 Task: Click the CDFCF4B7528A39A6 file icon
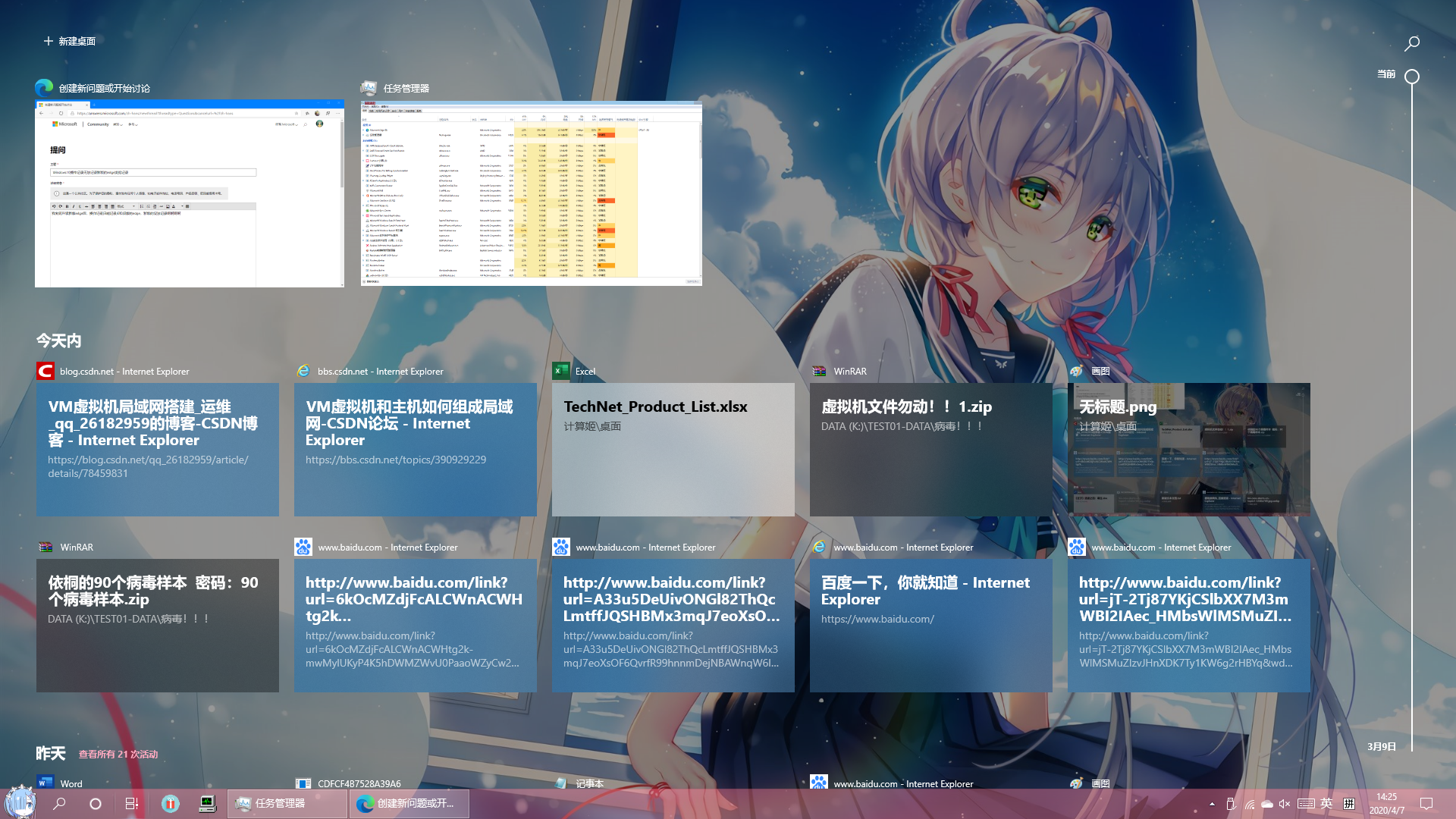[x=303, y=783]
